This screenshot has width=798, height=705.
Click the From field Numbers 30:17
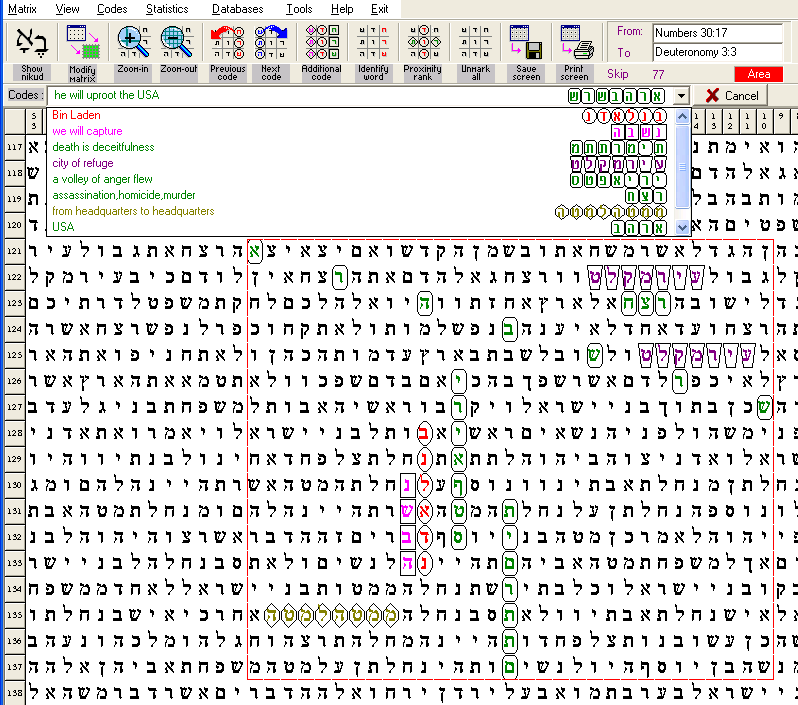click(718, 33)
